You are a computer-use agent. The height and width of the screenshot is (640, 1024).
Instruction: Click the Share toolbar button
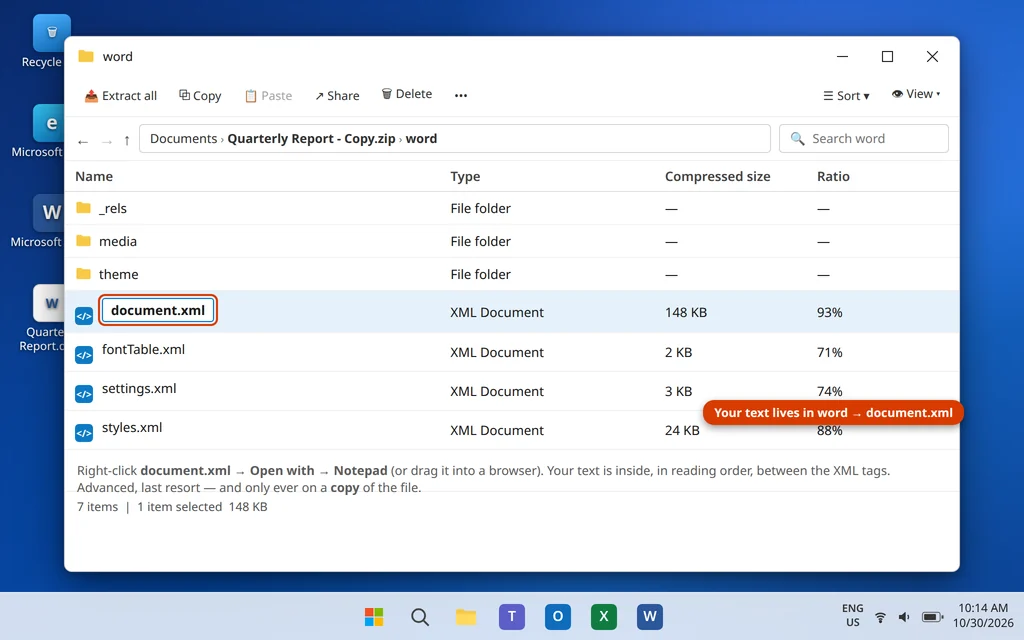tap(337, 95)
